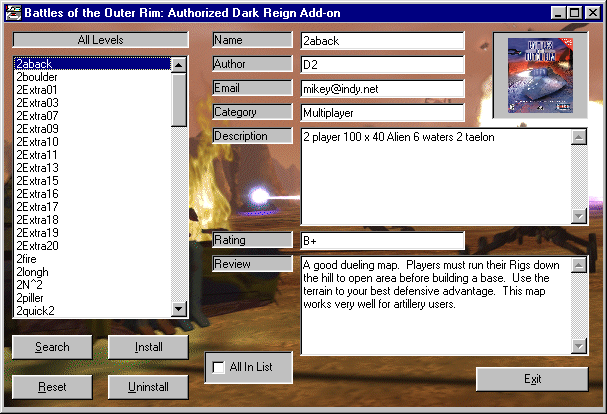Select 2piller in the level list
Viewport: 607px width, 414px height.
click(93, 298)
